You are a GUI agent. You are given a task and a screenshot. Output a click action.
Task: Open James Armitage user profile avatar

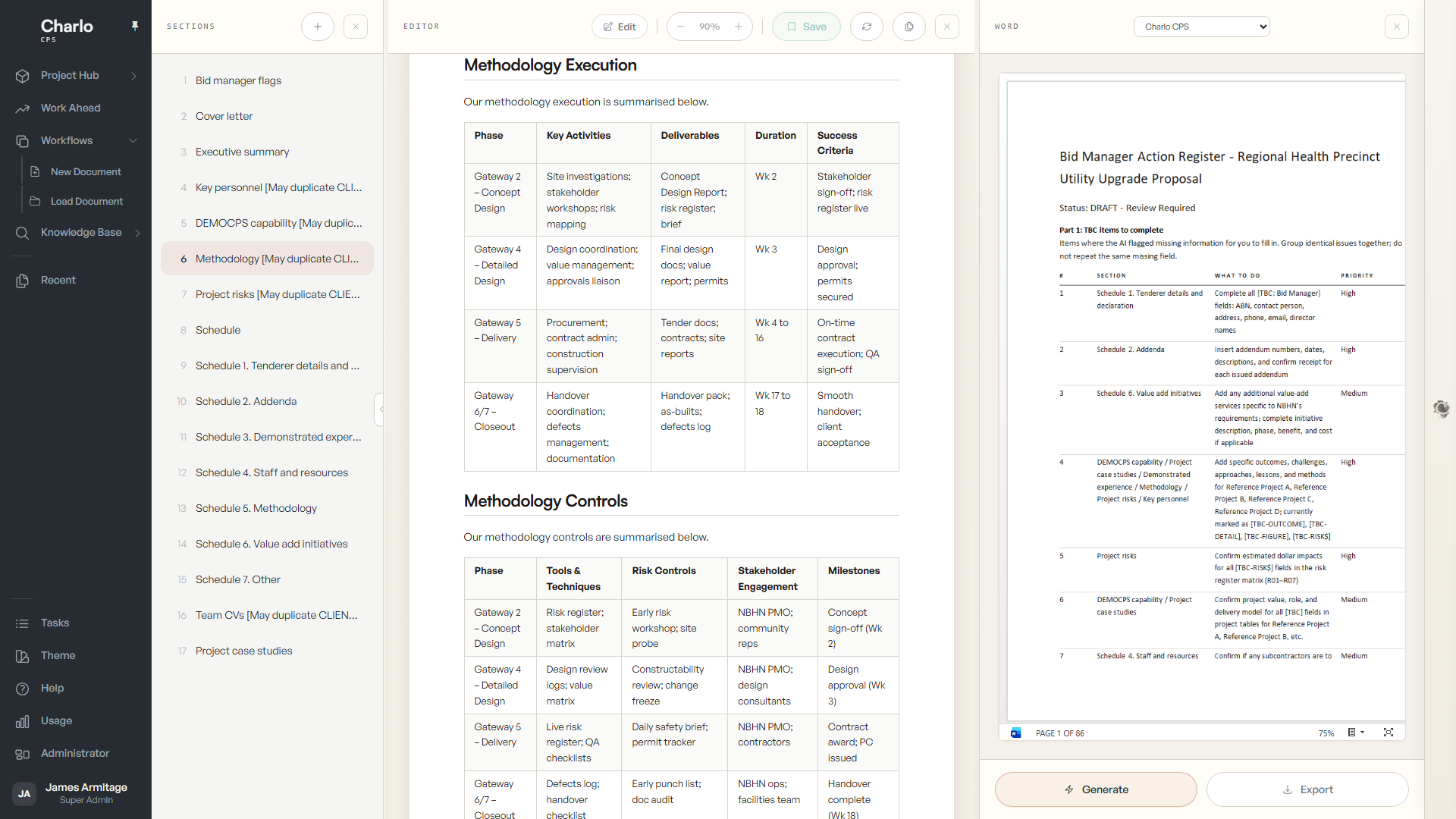coord(24,794)
